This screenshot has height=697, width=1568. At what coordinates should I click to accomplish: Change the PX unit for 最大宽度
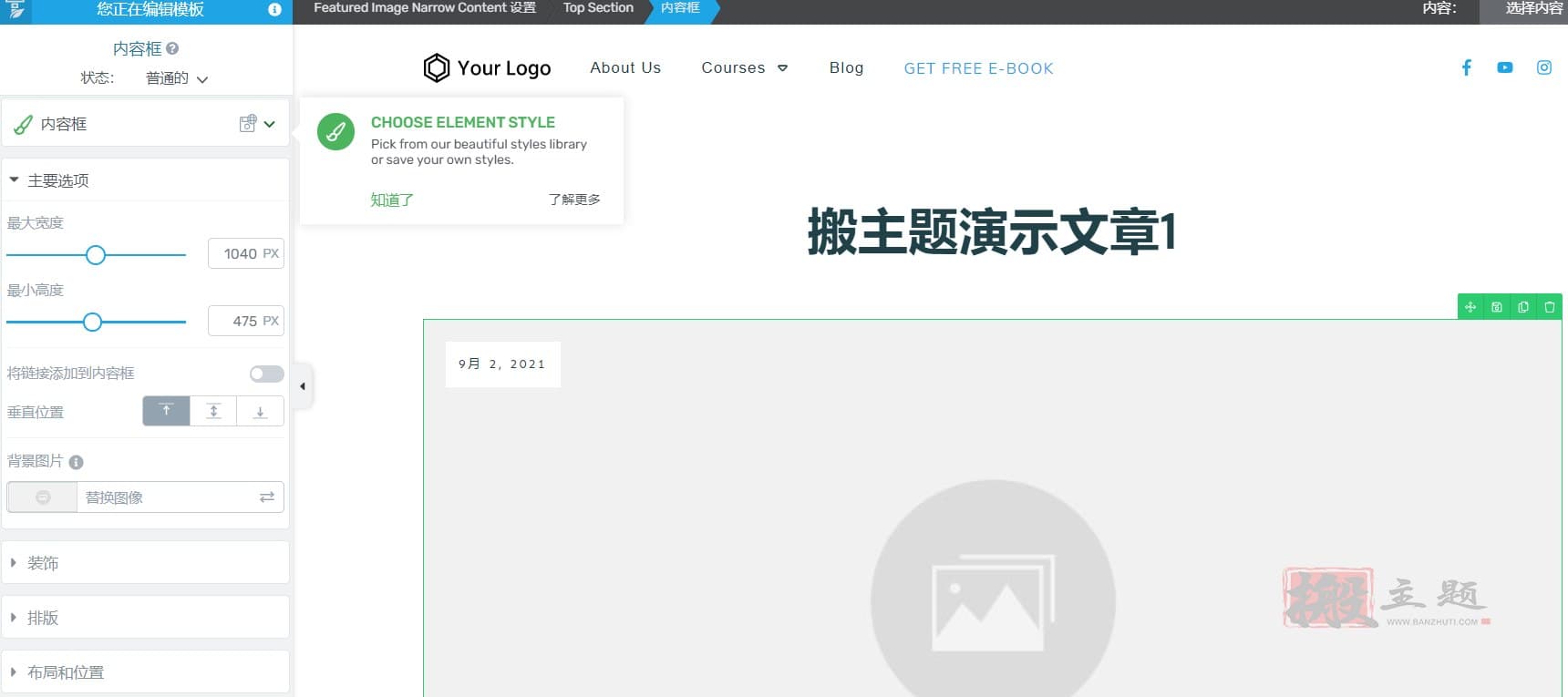[271, 254]
